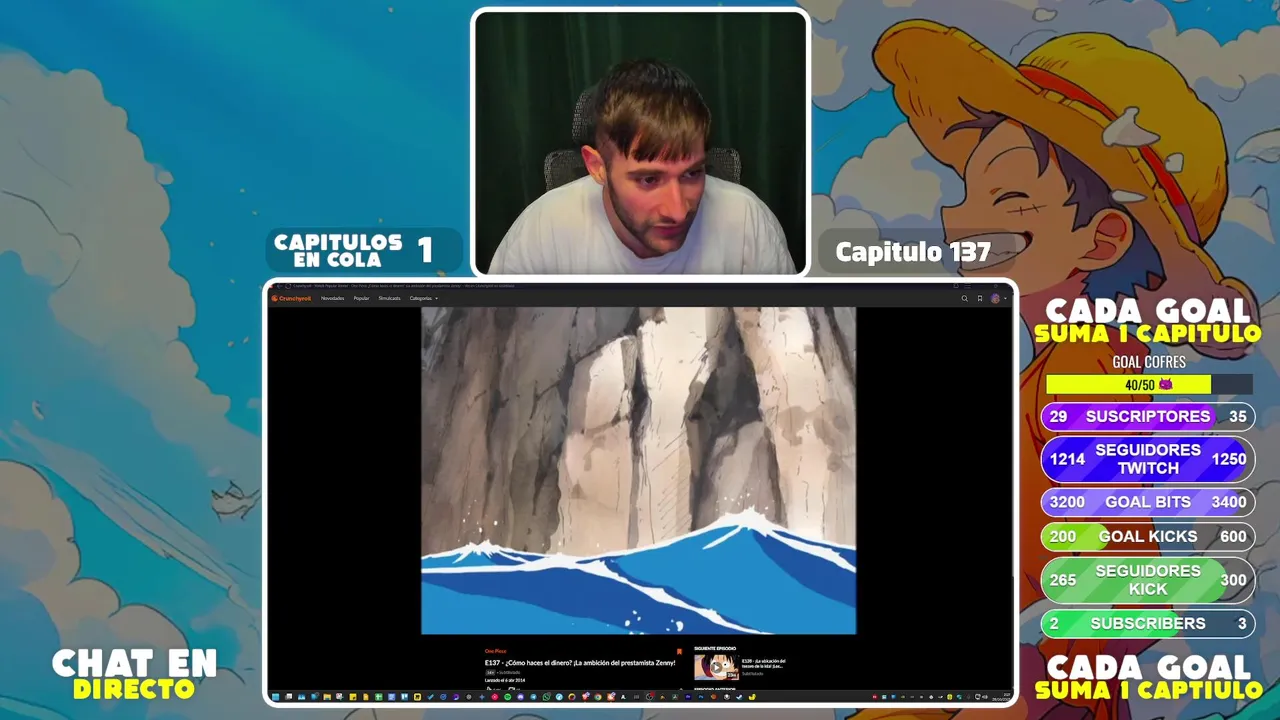
Task: Click the taskbar clock and date
Action: (1003, 697)
